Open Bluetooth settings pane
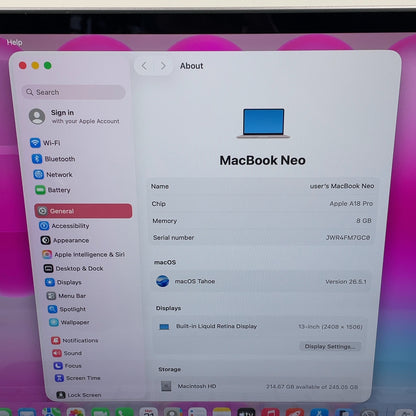416x416 pixels. pos(54,159)
